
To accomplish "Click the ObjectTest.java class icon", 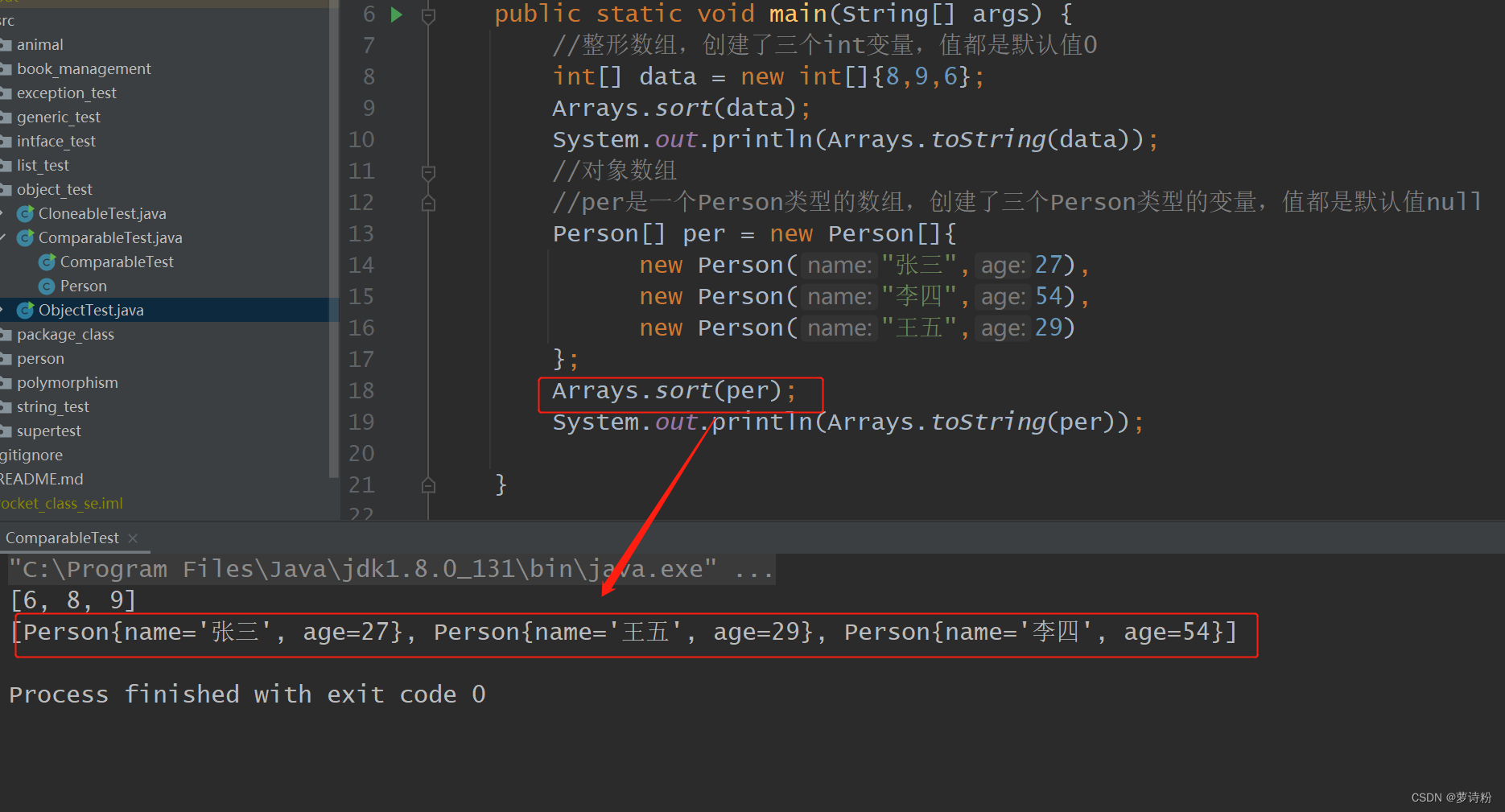I will (x=26, y=311).
